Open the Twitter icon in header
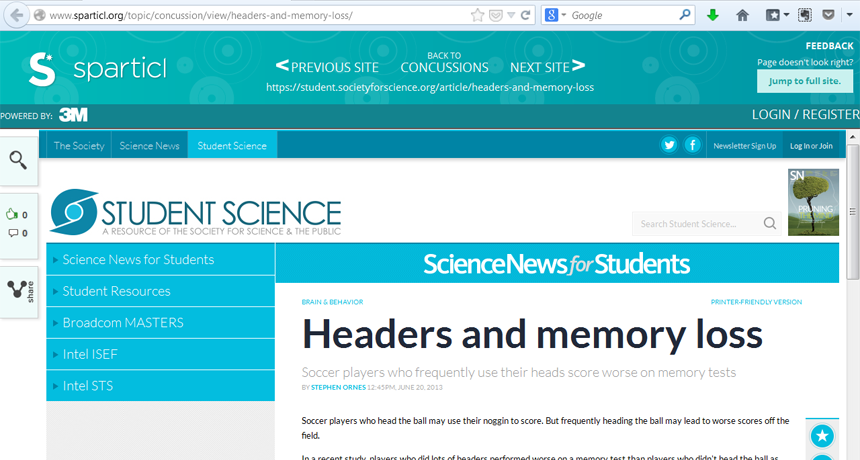860x460 pixels. tap(669, 145)
